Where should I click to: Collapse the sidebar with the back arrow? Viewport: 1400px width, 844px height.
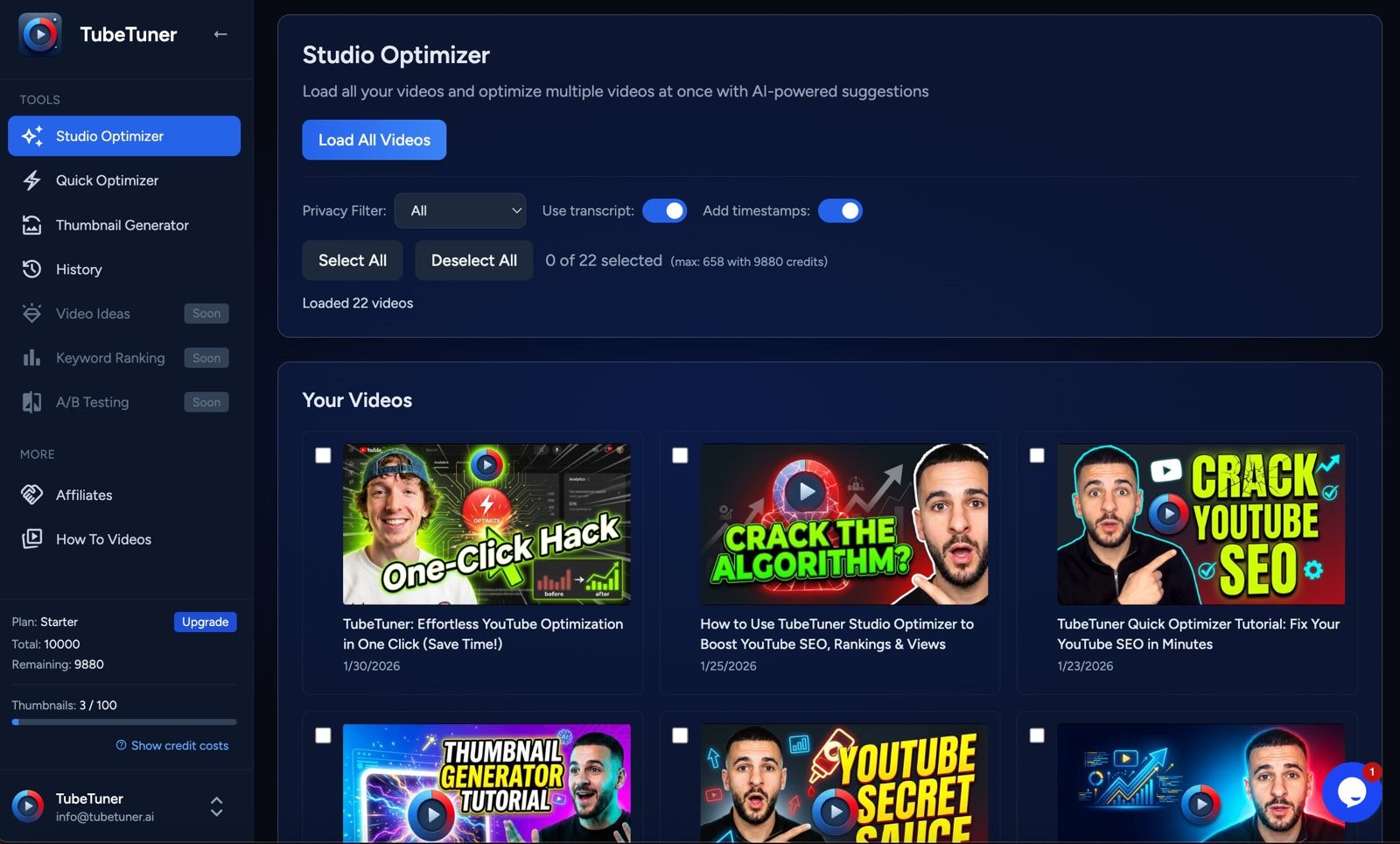tap(220, 34)
